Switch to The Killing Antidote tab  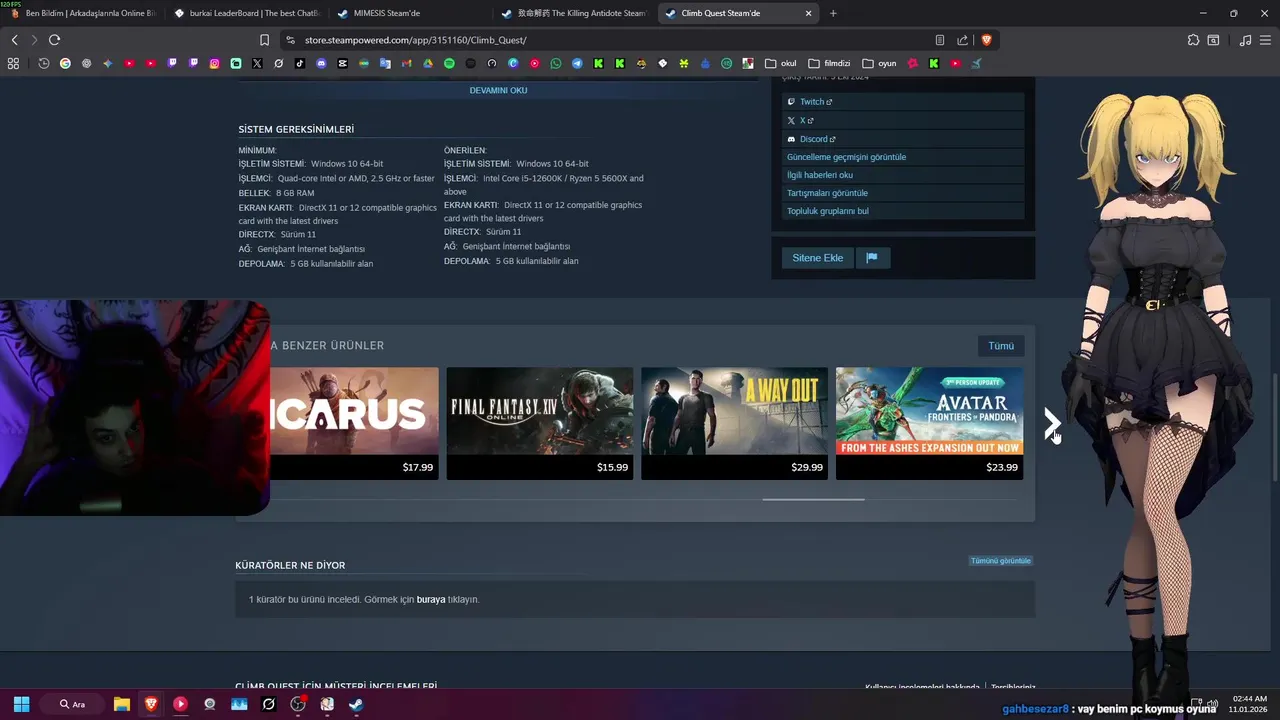(x=574, y=13)
